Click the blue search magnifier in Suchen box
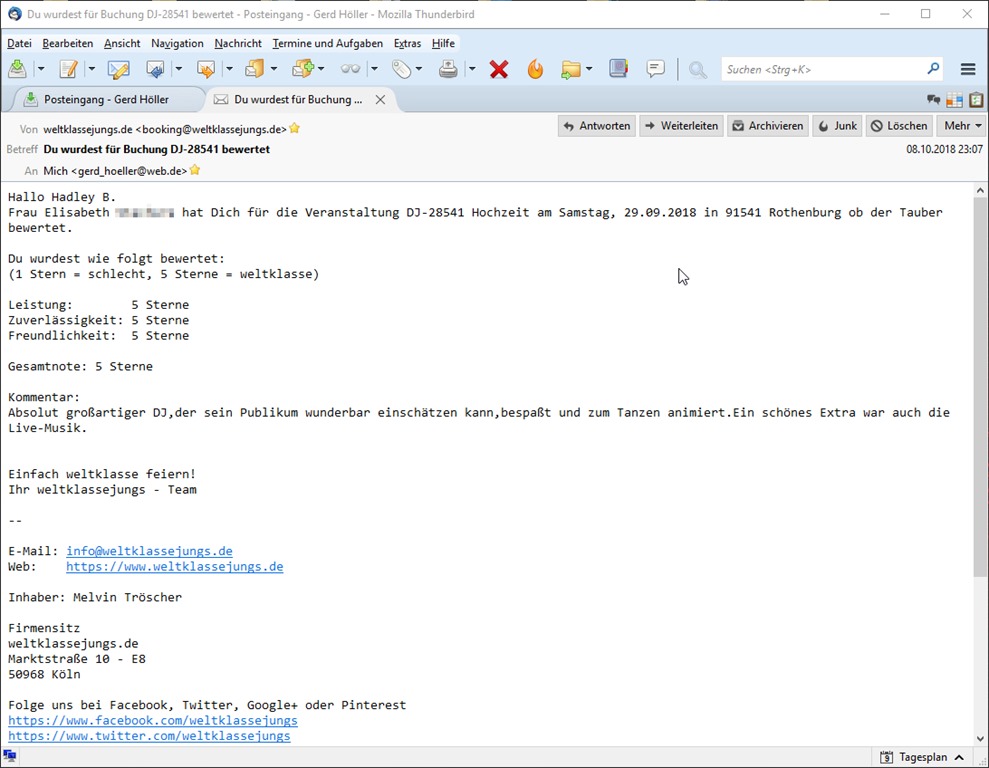Viewport: 989px width, 768px height. (933, 69)
